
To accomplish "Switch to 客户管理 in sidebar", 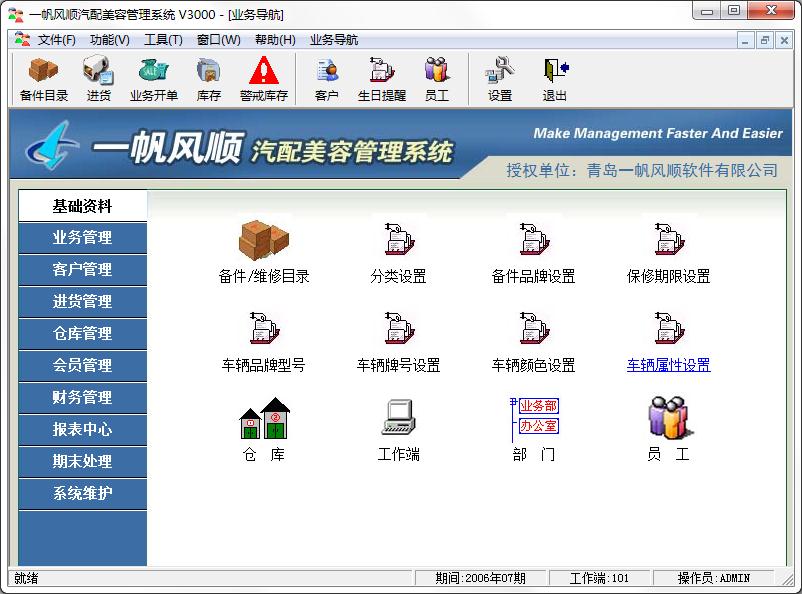I will pos(82,270).
